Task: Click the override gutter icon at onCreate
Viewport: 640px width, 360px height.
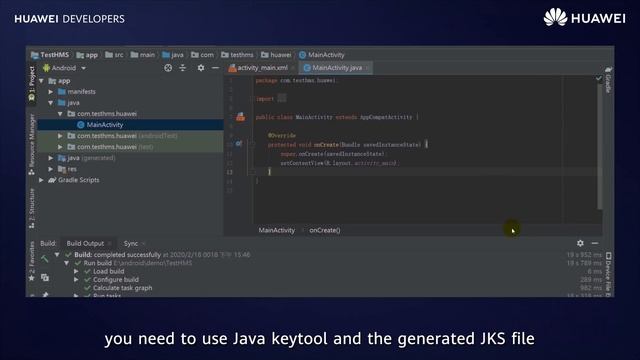Action: point(238,144)
